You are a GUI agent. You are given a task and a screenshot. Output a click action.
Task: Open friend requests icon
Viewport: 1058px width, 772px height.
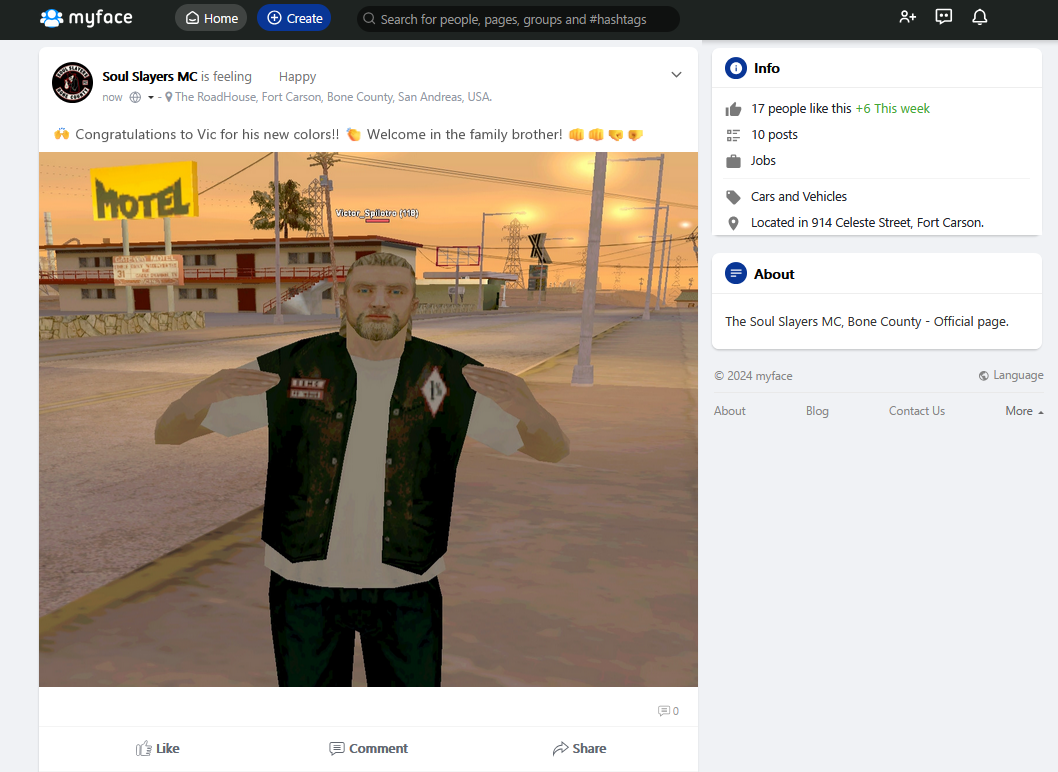tap(908, 17)
